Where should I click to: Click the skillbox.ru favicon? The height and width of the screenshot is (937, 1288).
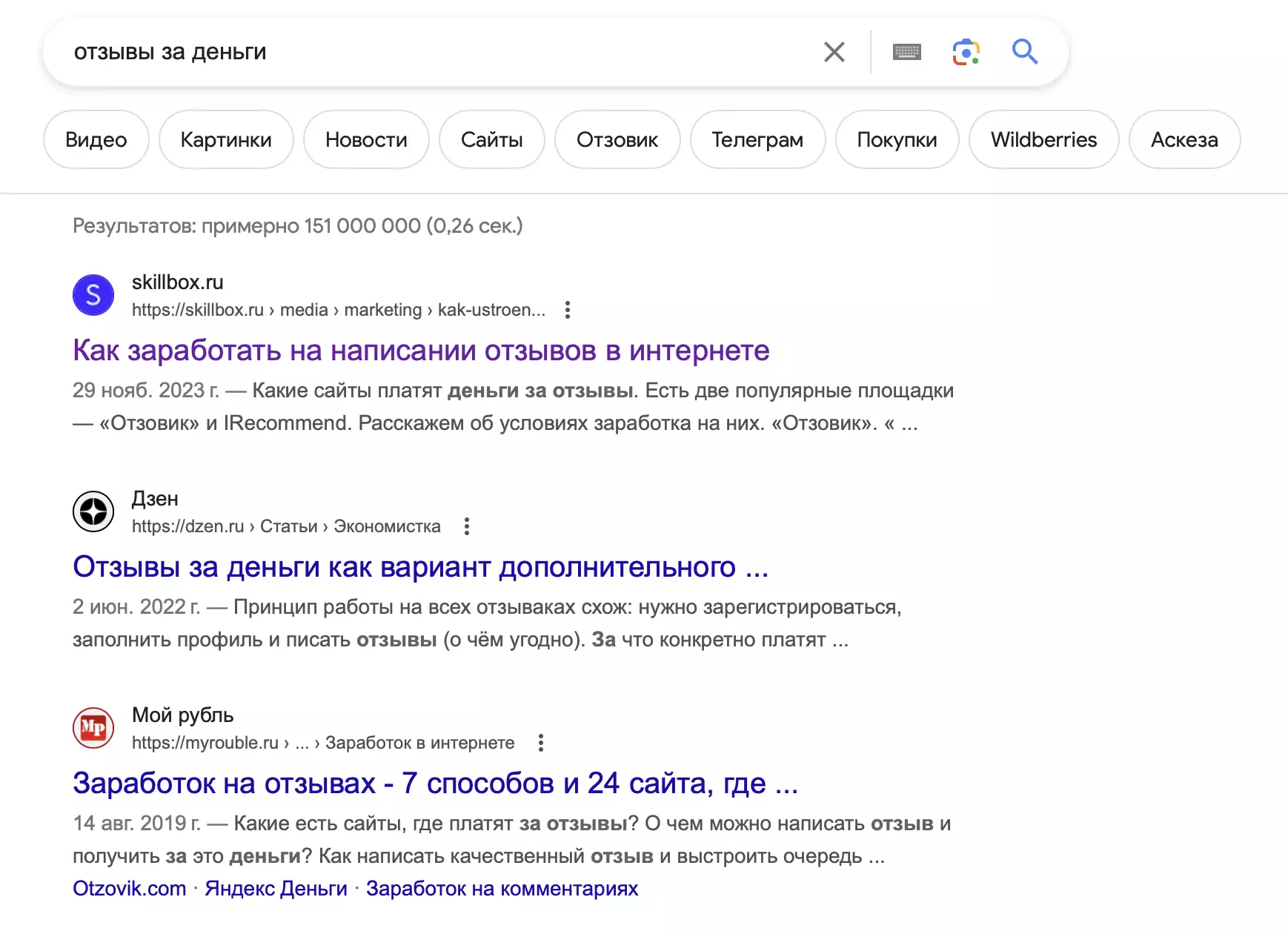click(x=93, y=295)
